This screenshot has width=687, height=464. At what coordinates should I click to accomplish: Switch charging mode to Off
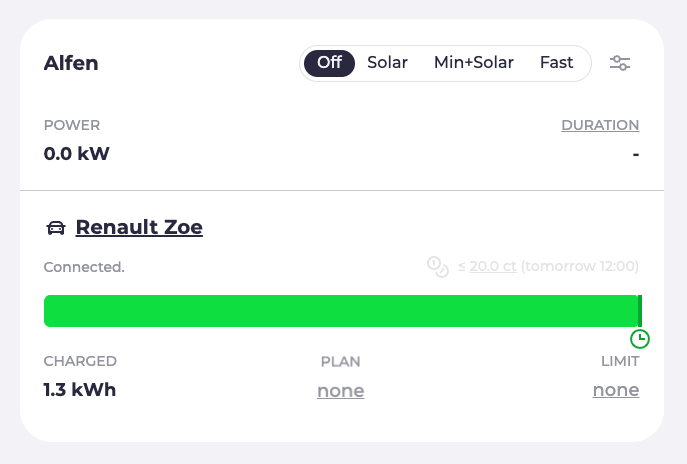click(x=329, y=63)
